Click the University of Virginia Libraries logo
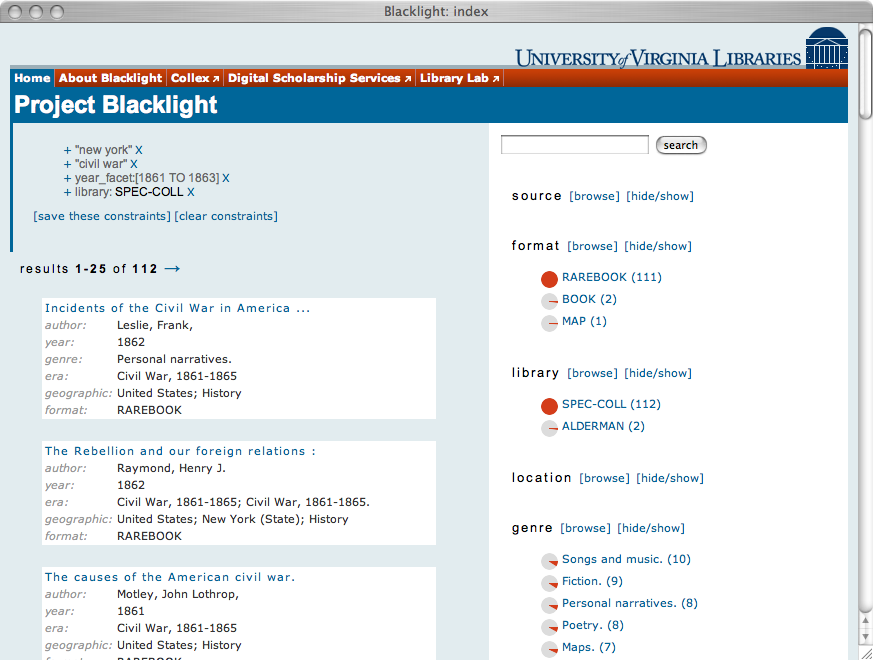The width and height of the screenshot is (873, 660). pyautogui.click(x=681, y=49)
